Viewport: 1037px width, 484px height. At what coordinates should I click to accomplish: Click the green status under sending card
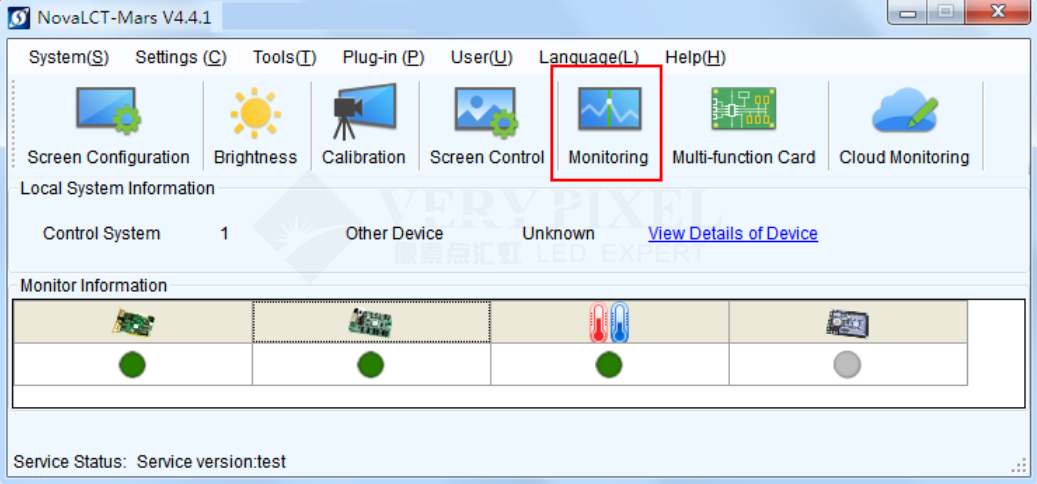tap(132, 364)
